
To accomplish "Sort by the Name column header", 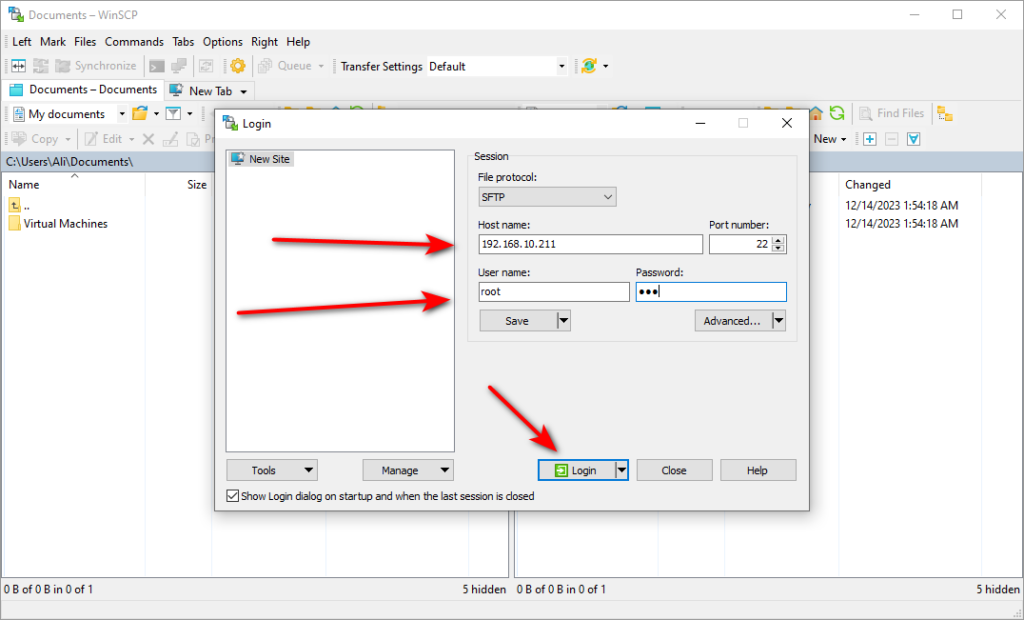I will pos(74,185).
